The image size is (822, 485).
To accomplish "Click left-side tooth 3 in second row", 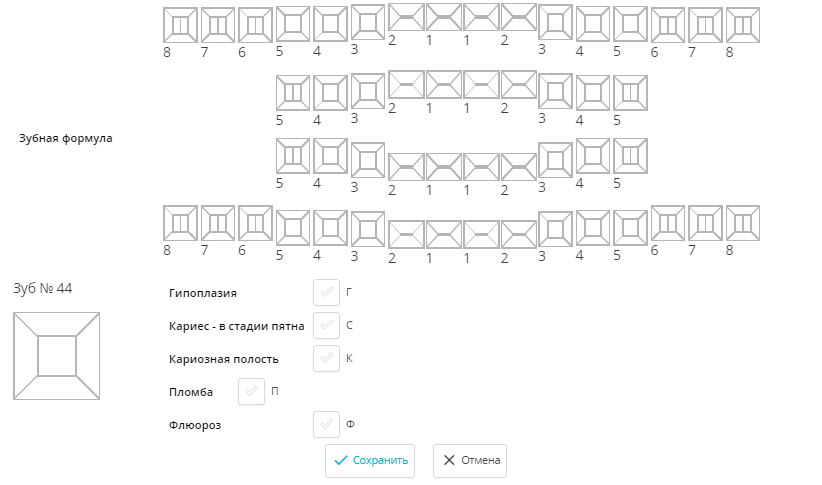I will (368, 91).
